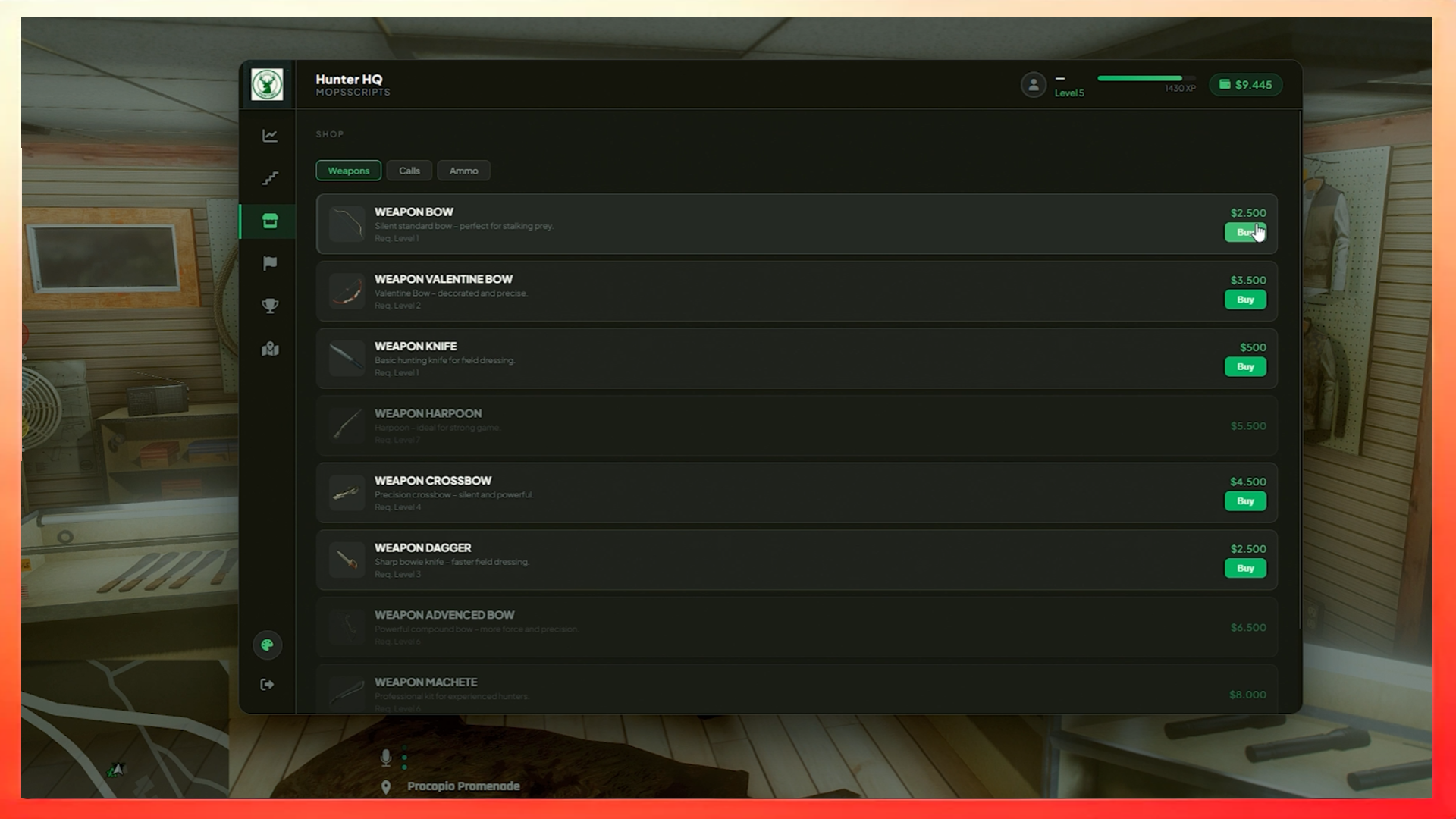Viewport: 1456px width, 819px height.
Task: Switch to the Ammo tab
Action: [x=463, y=171]
